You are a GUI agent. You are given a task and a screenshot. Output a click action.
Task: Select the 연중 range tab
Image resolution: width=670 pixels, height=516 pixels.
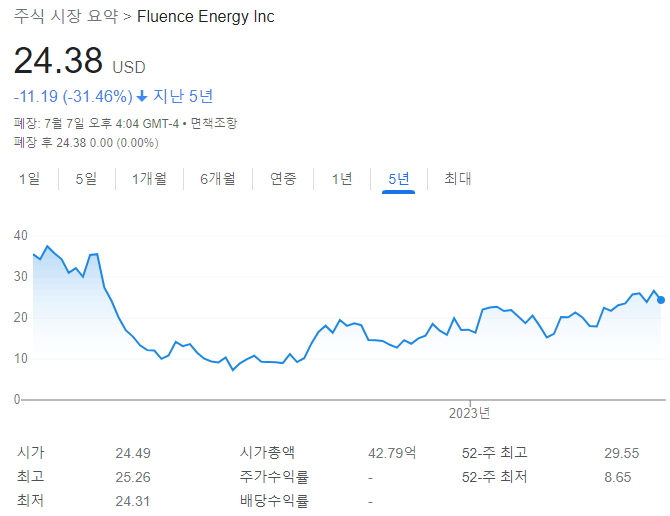coord(283,179)
